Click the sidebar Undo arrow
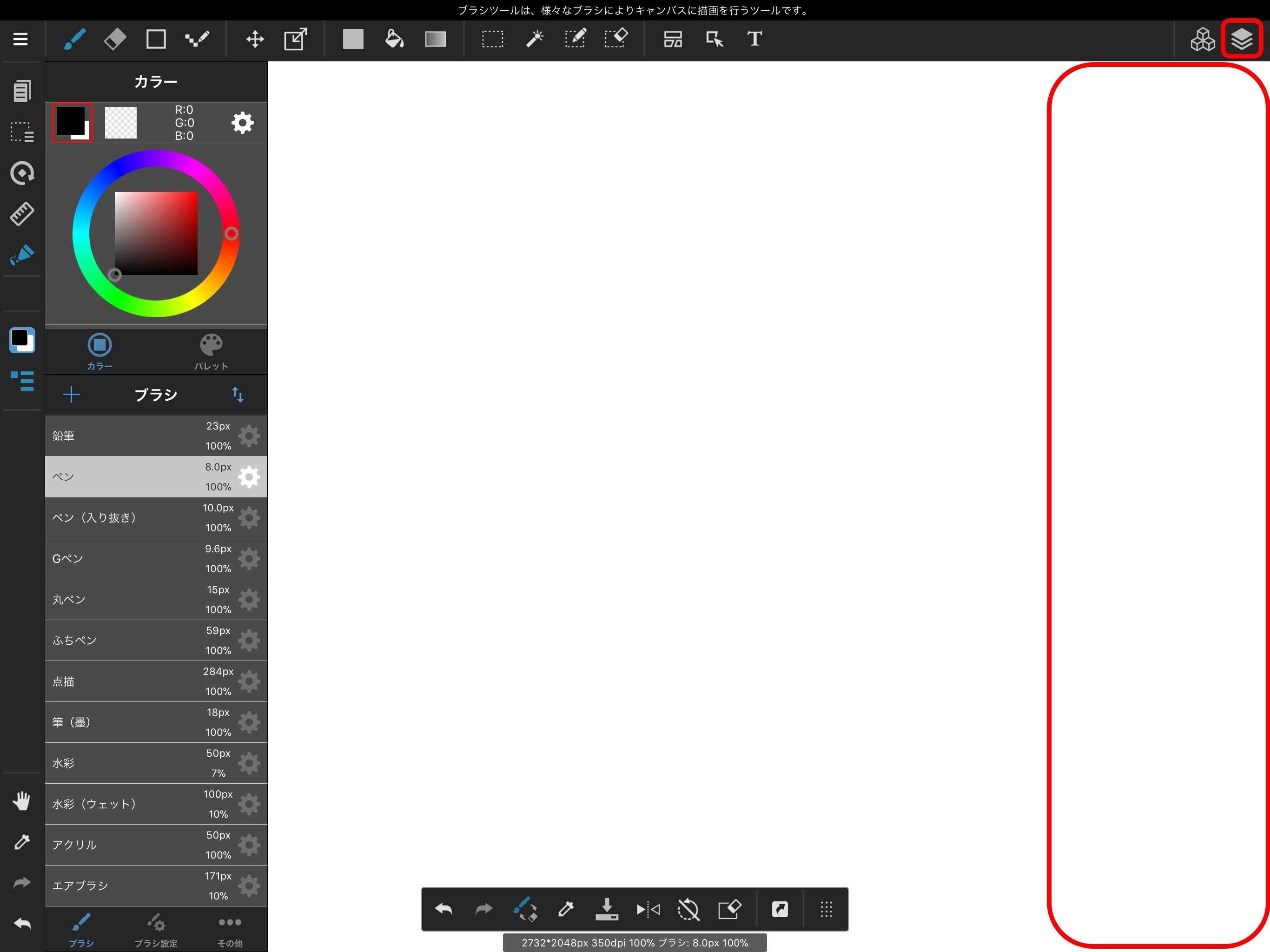Viewport: 1270px width, 952px height. point(22,923)
